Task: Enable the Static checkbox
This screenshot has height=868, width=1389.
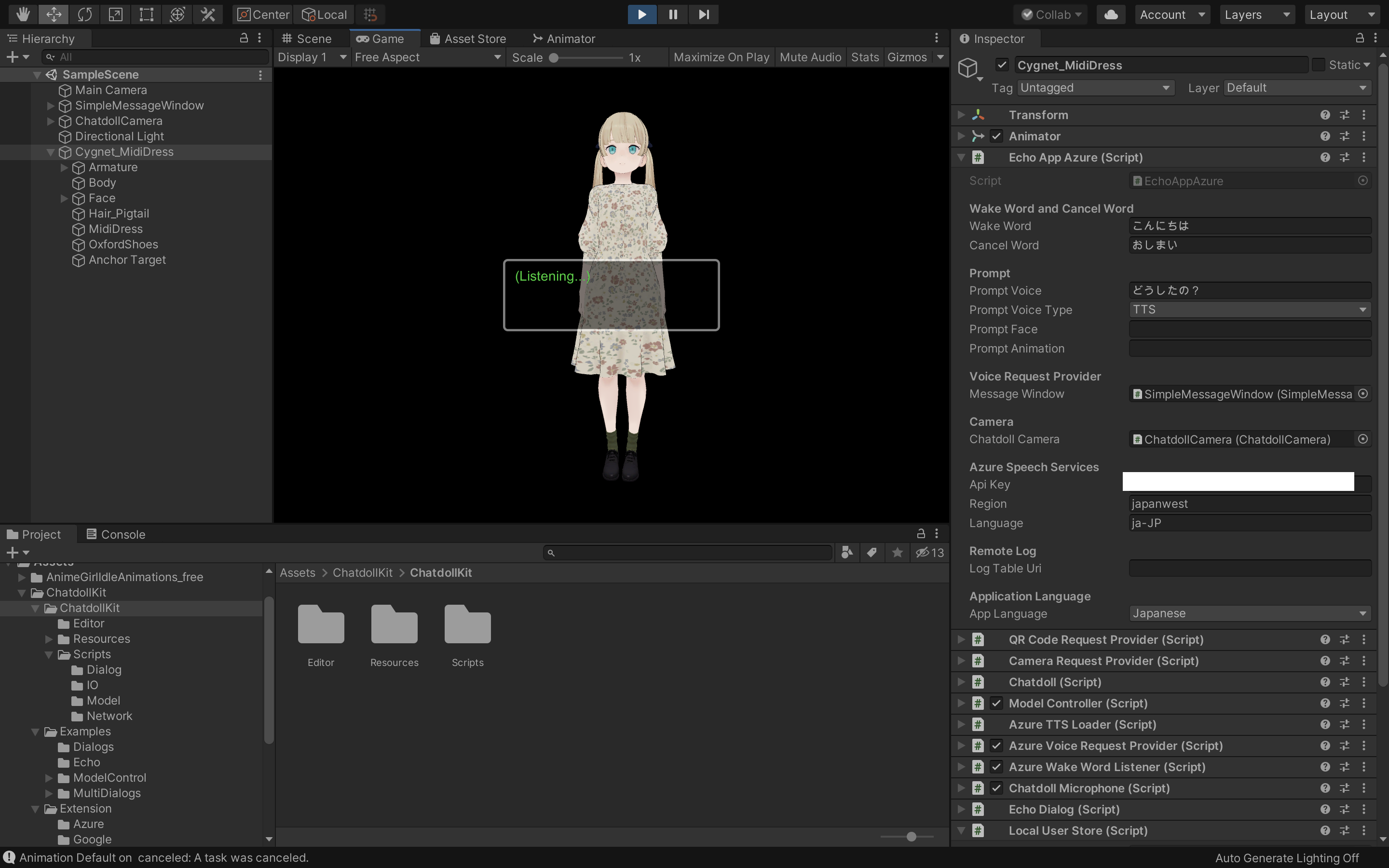Action: (1319, 65)
